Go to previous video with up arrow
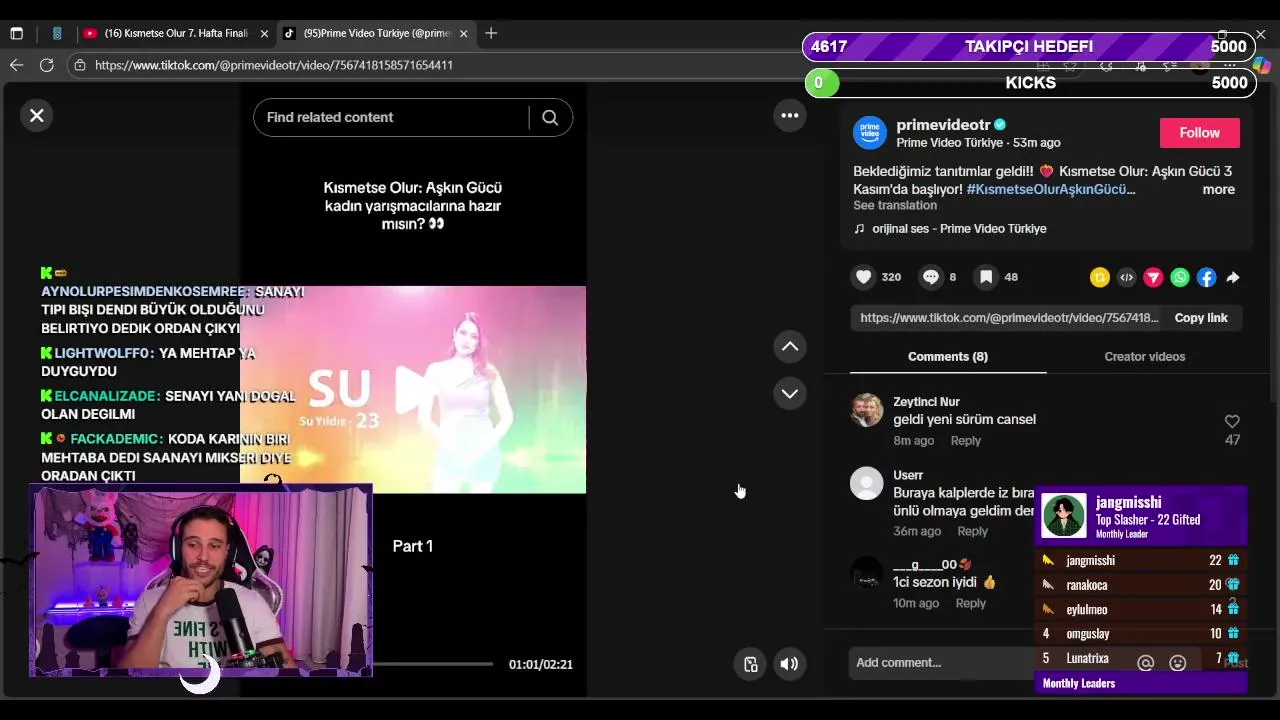This screenshot has height=720, width=1280. pyautogui.click(x=790, y=346)
